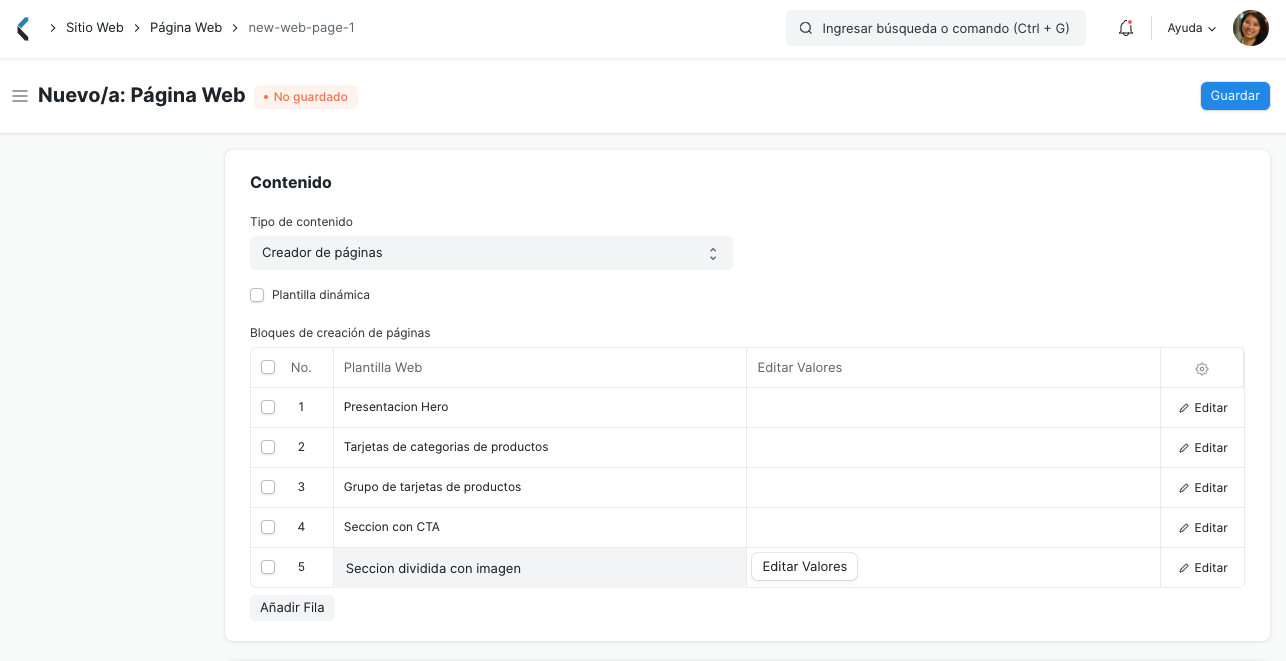Viewport: 1286px width, 661px height.
Task: Click Añadir Fila to add a row
Action: (x=292, y=607)
